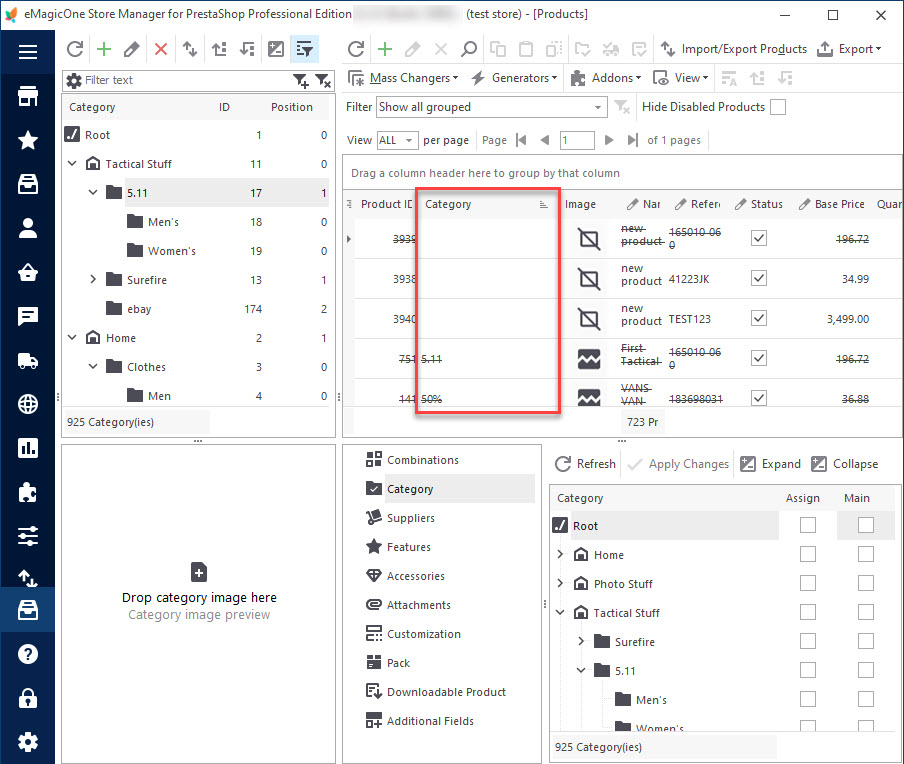
Task: Open the Addons menu button
Action: point(605,78)
